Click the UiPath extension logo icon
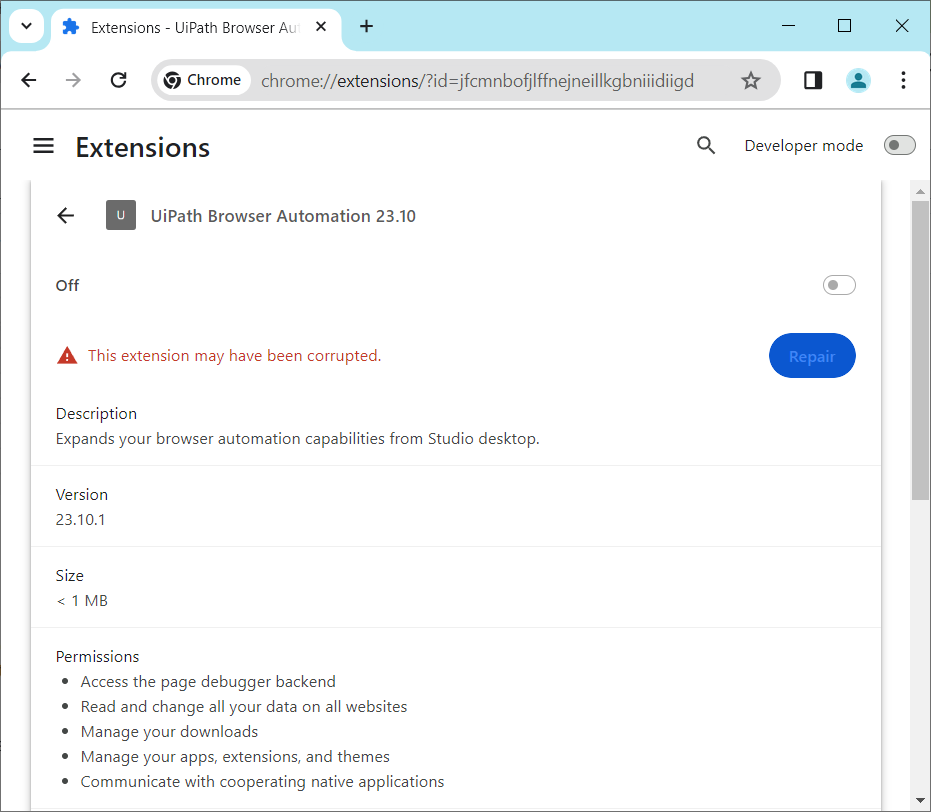This screenshot has width=931, height=812. pos(121,215)
